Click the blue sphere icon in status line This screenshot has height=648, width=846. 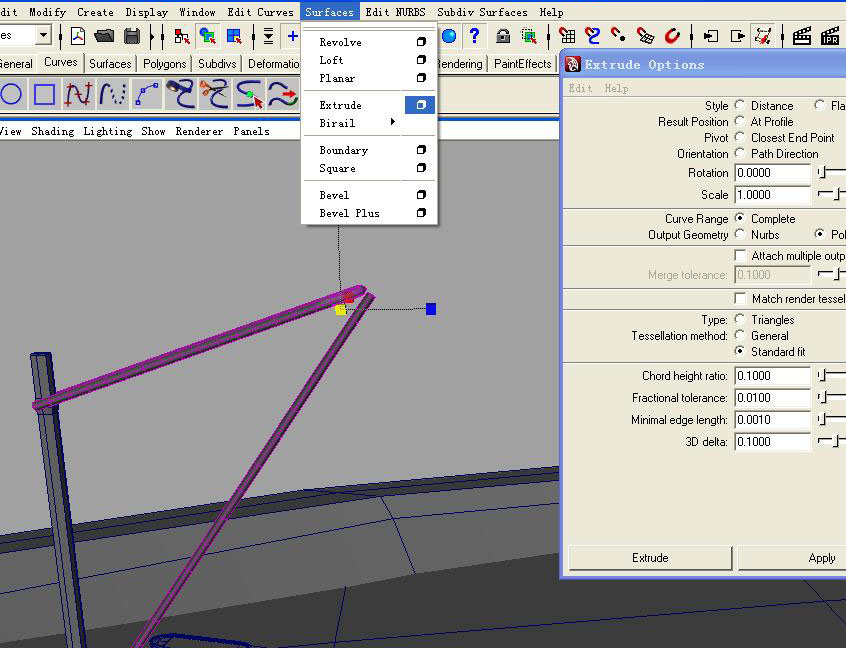[x=449, y=36]
